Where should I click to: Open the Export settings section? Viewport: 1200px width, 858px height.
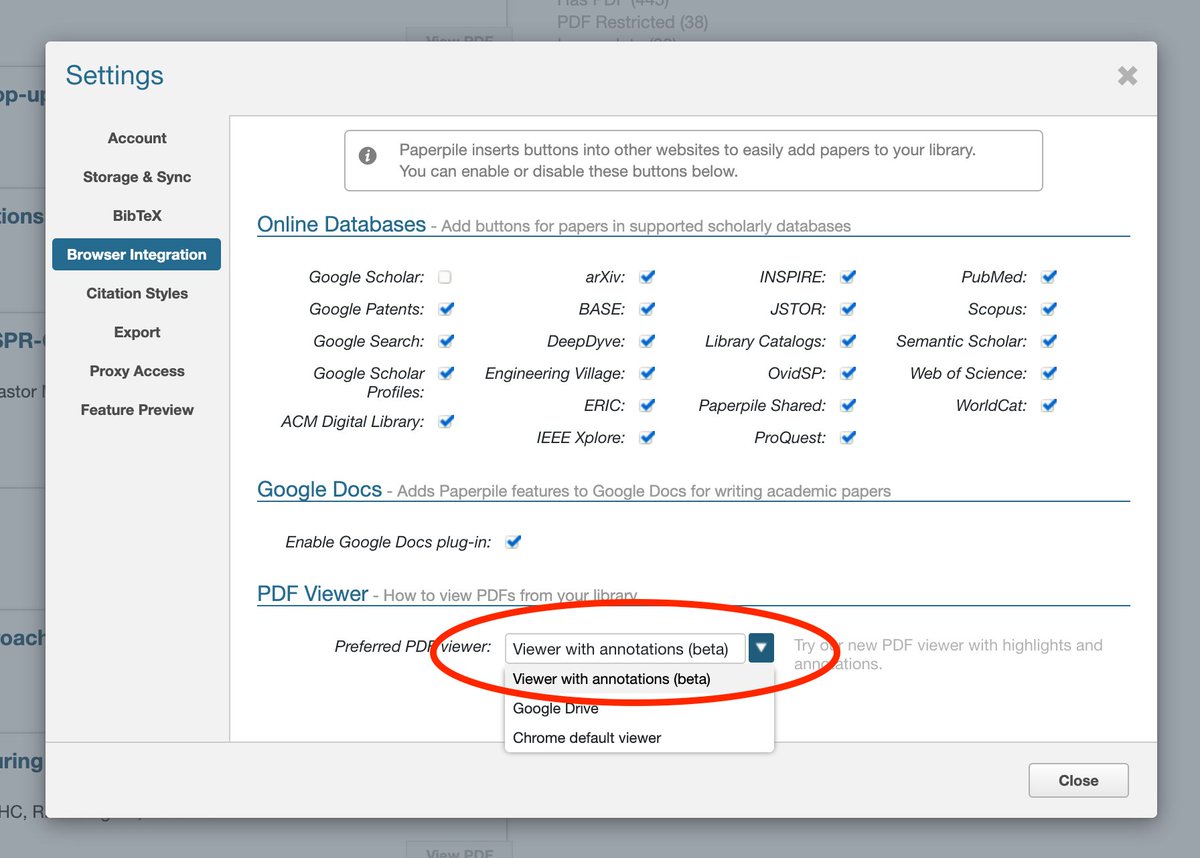[137, 332]
